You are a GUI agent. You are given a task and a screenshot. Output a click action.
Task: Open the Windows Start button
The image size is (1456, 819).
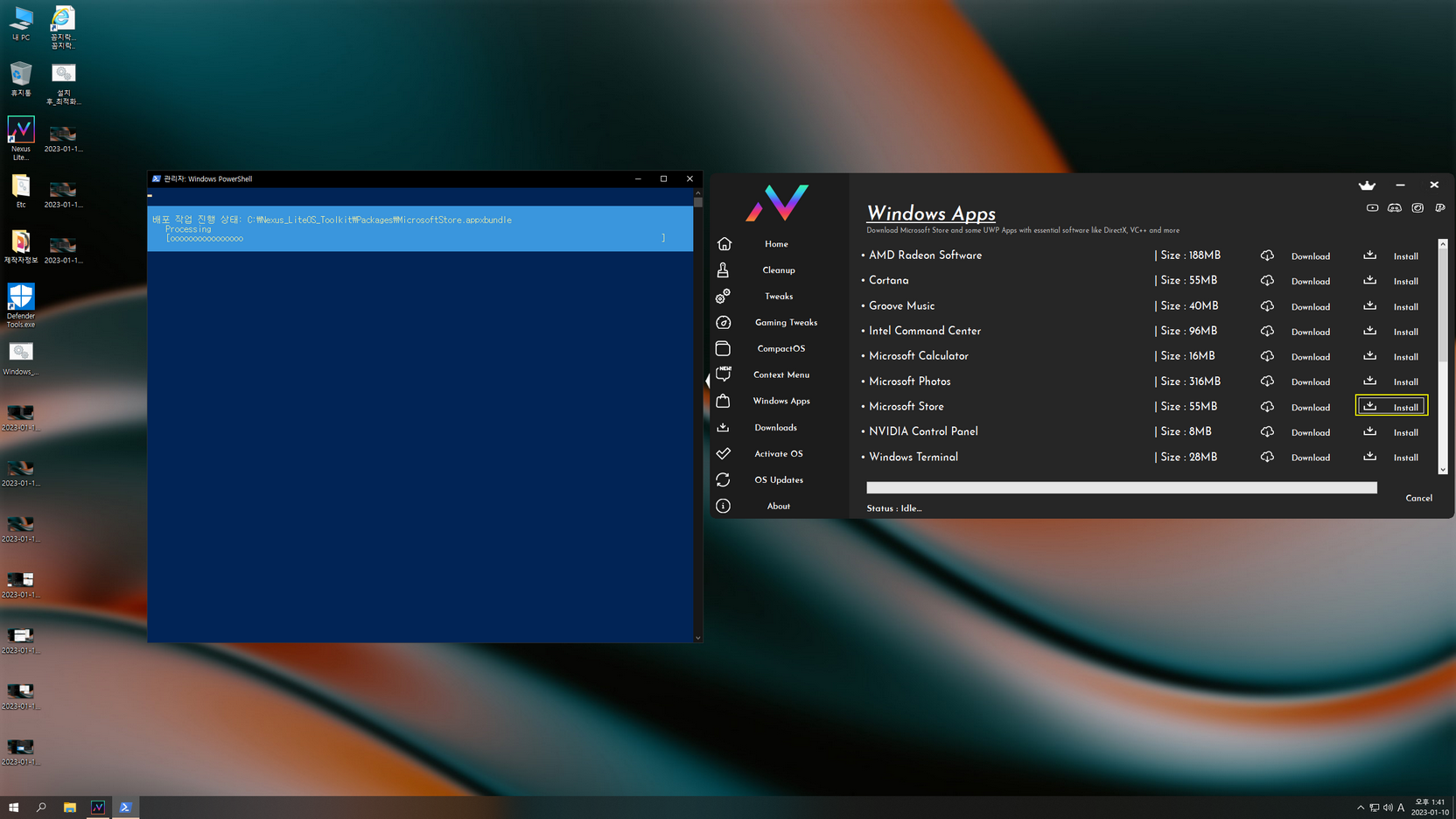(x=13, y=808)
